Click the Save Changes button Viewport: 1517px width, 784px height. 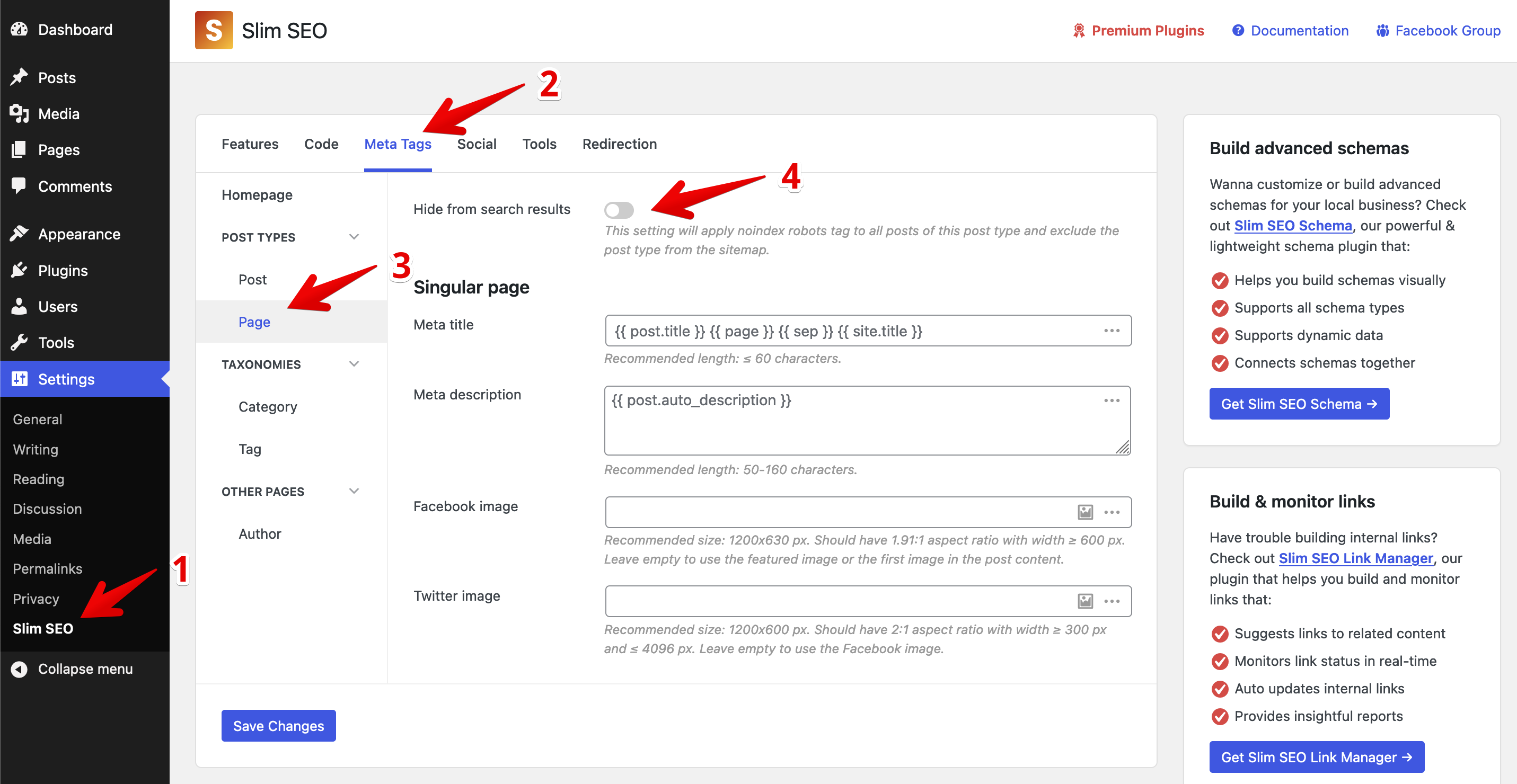tap(278, 726)
